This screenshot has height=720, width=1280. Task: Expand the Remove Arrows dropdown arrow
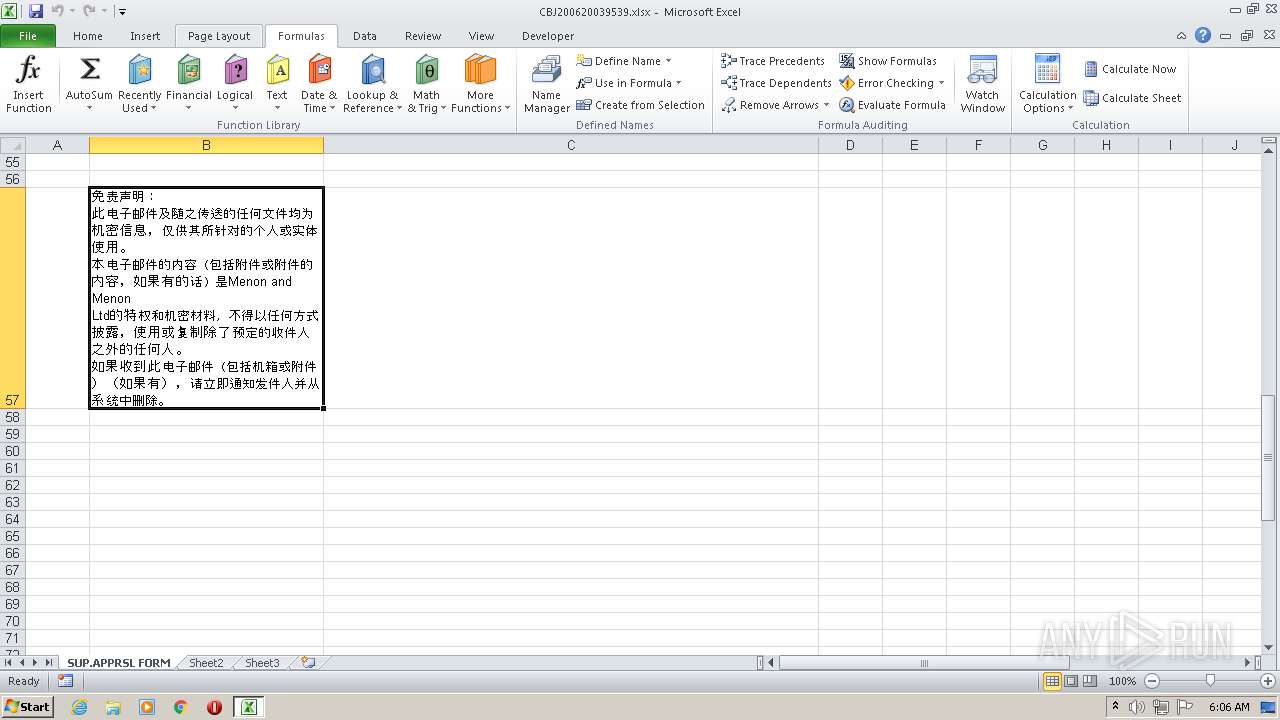[826, 105]
